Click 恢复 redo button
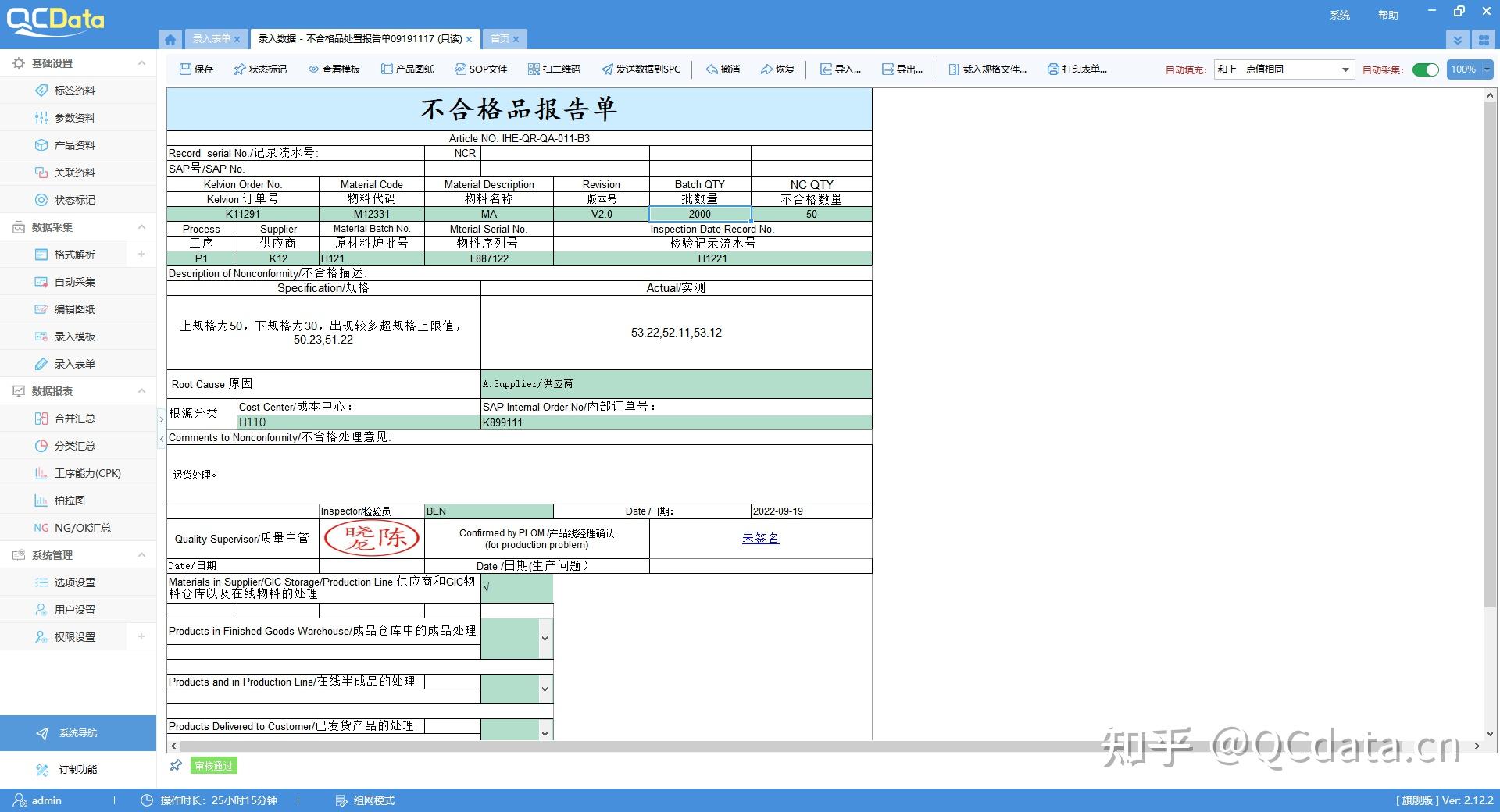The height and width of the screenshot is (812, 1500). pos(777,69)
